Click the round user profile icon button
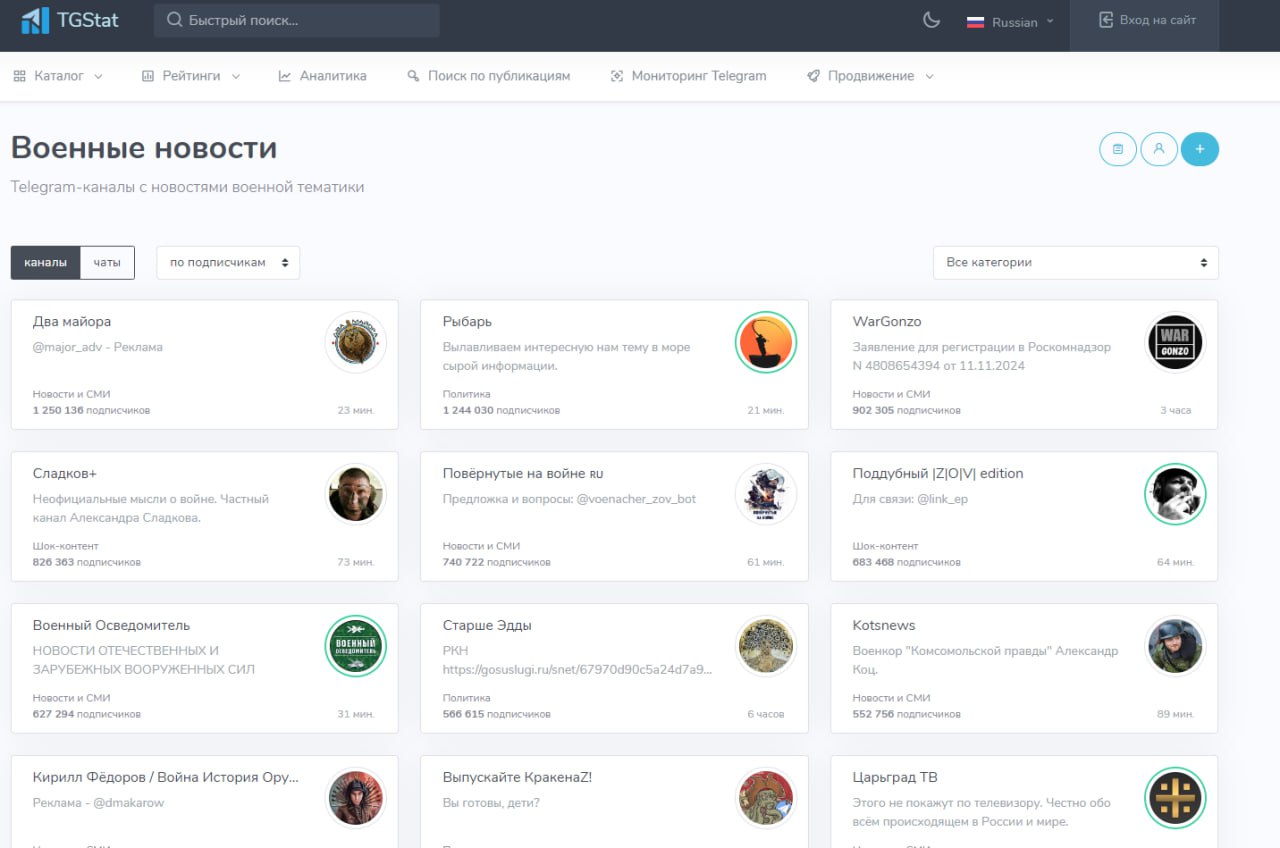This screenshot has height=848, width=1280. click(x=1159, y=149)
